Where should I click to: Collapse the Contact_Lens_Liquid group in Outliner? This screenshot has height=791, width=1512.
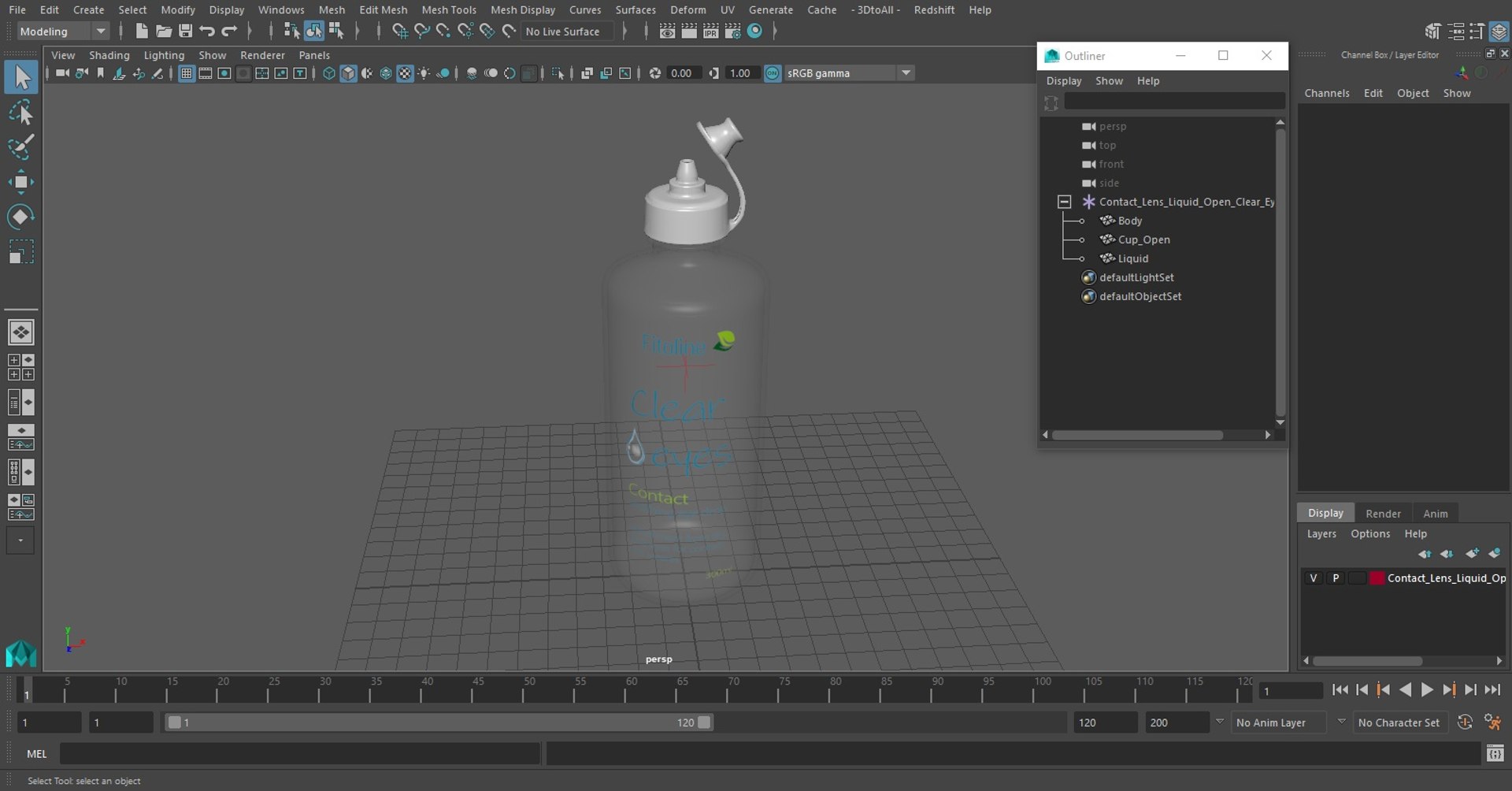1064,202
